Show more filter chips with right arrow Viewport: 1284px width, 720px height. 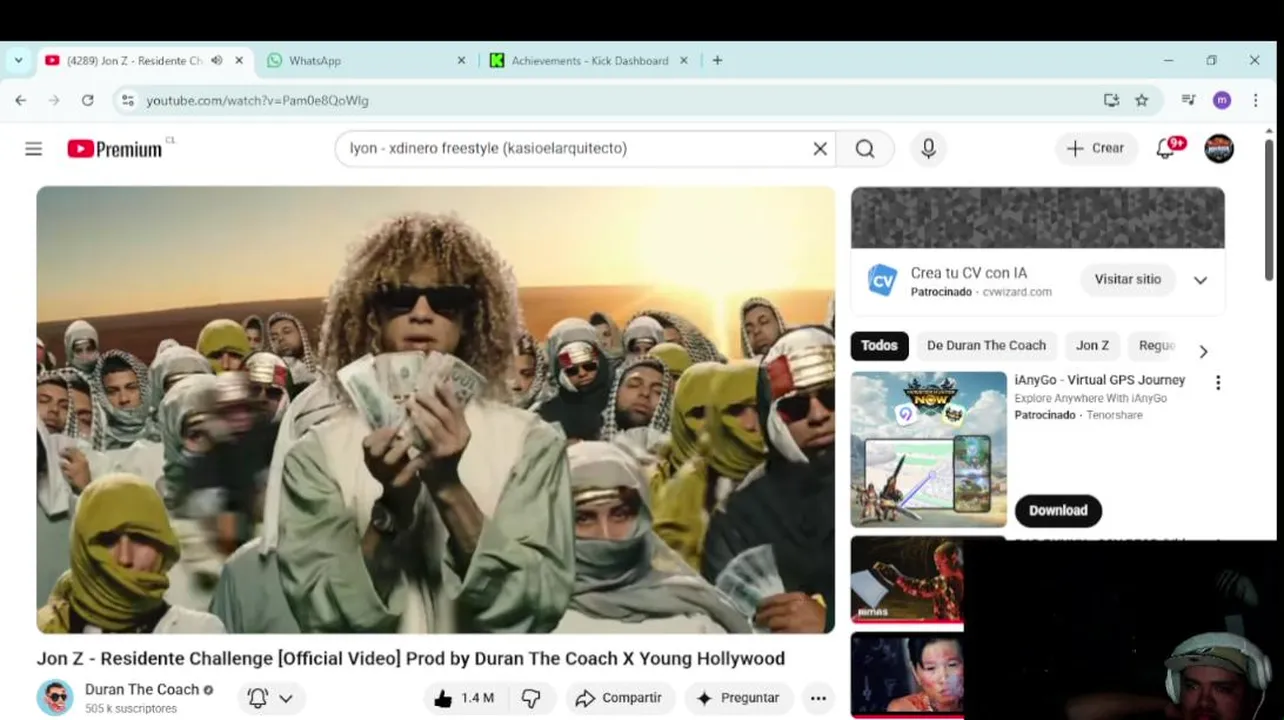tap(1203, 351)
